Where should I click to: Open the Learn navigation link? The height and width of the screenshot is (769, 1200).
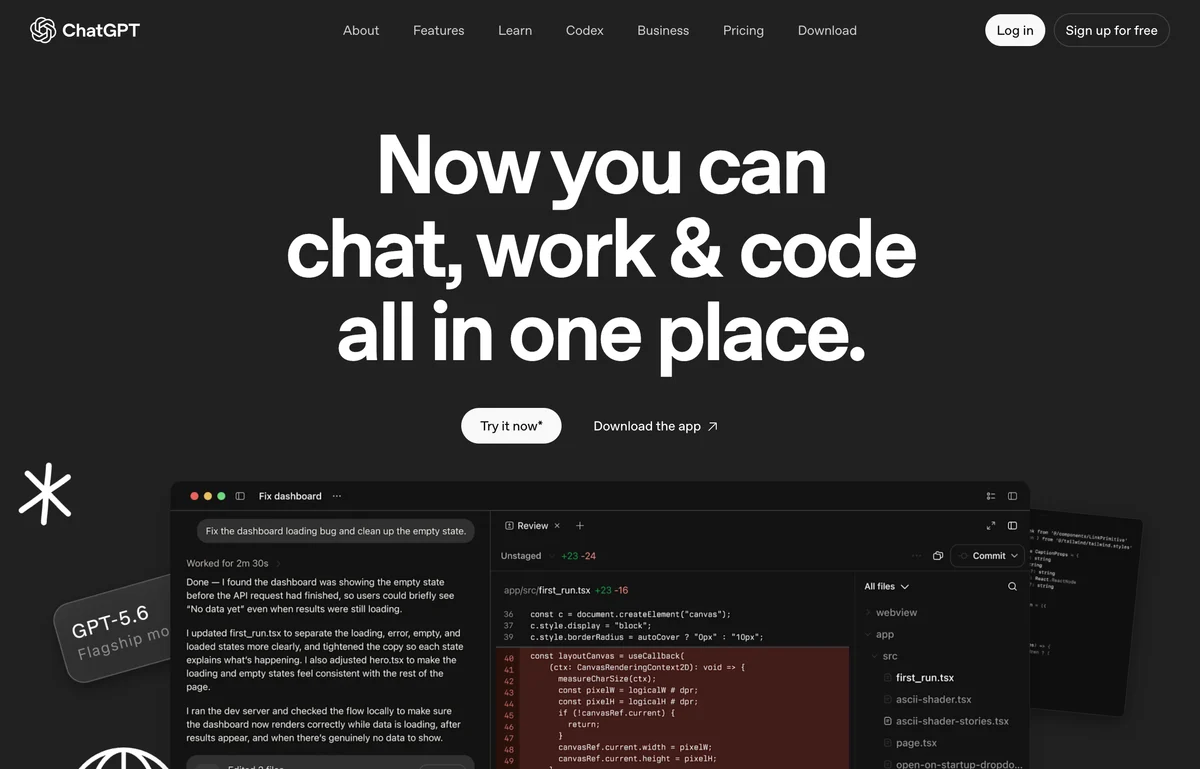click(515, 30)
